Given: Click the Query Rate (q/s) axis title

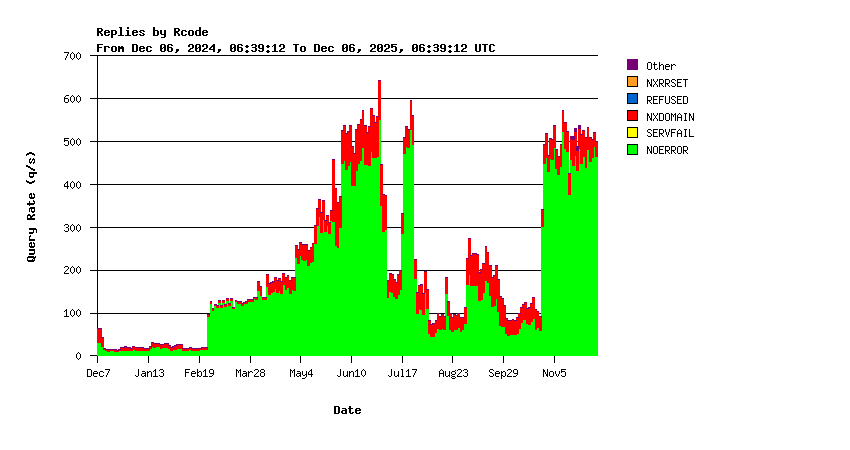Looking at the screenshot, I should click(31, 206).
